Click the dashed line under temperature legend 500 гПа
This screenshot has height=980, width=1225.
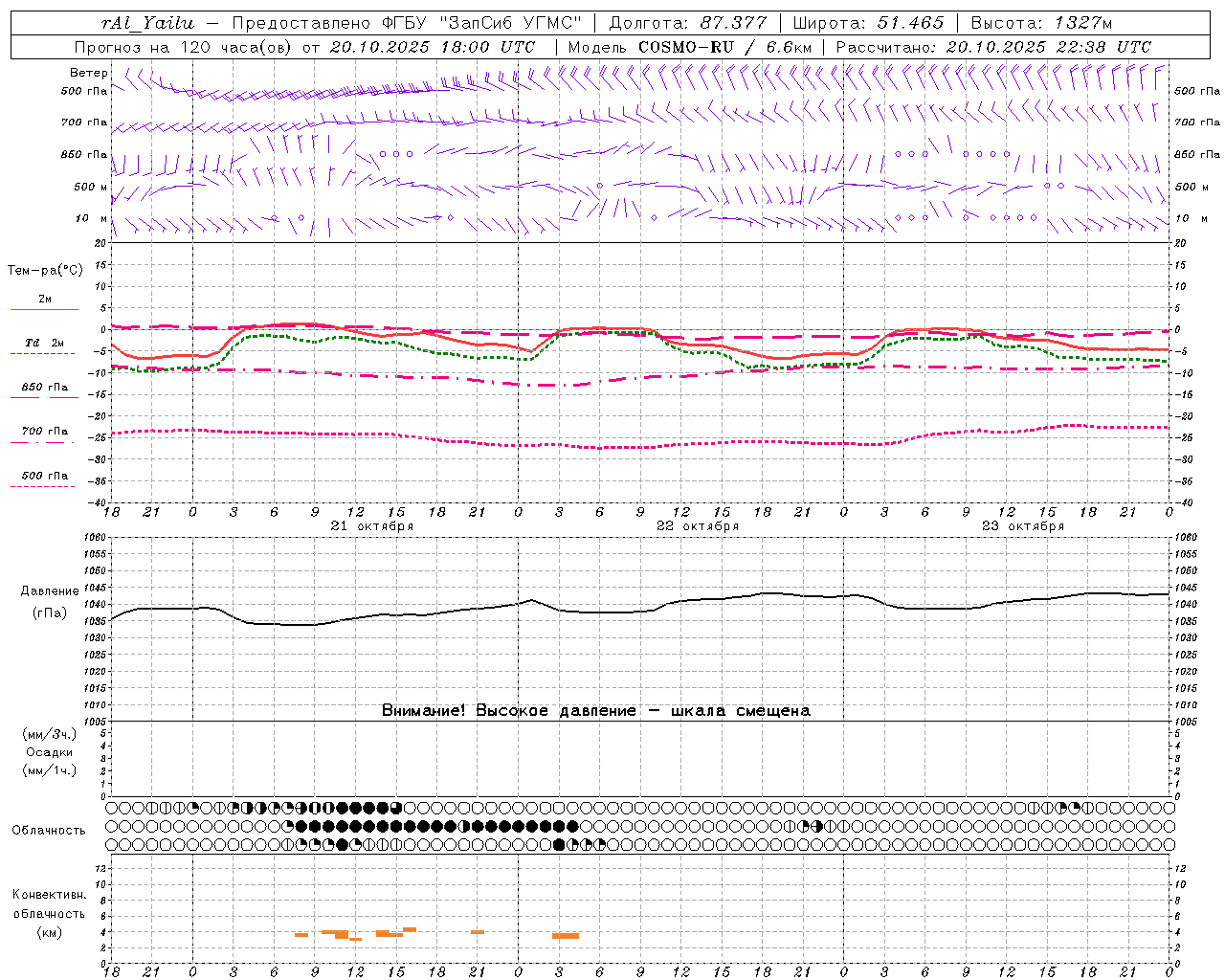click(42, 486)
